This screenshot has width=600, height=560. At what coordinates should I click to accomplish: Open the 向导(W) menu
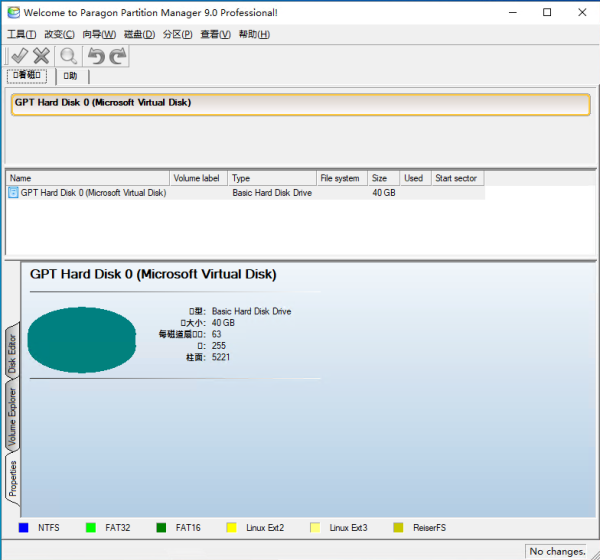tap(99, 34)
